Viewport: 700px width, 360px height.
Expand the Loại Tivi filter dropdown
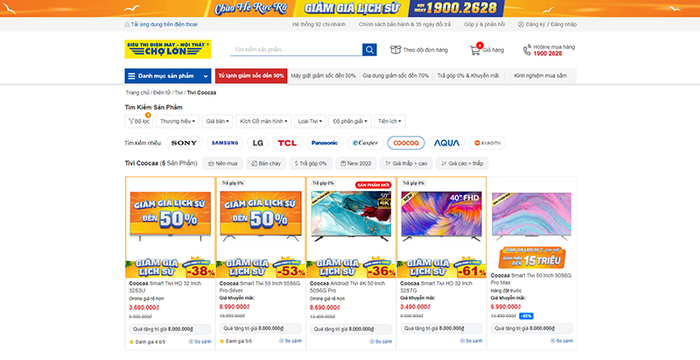click(310, 121)
